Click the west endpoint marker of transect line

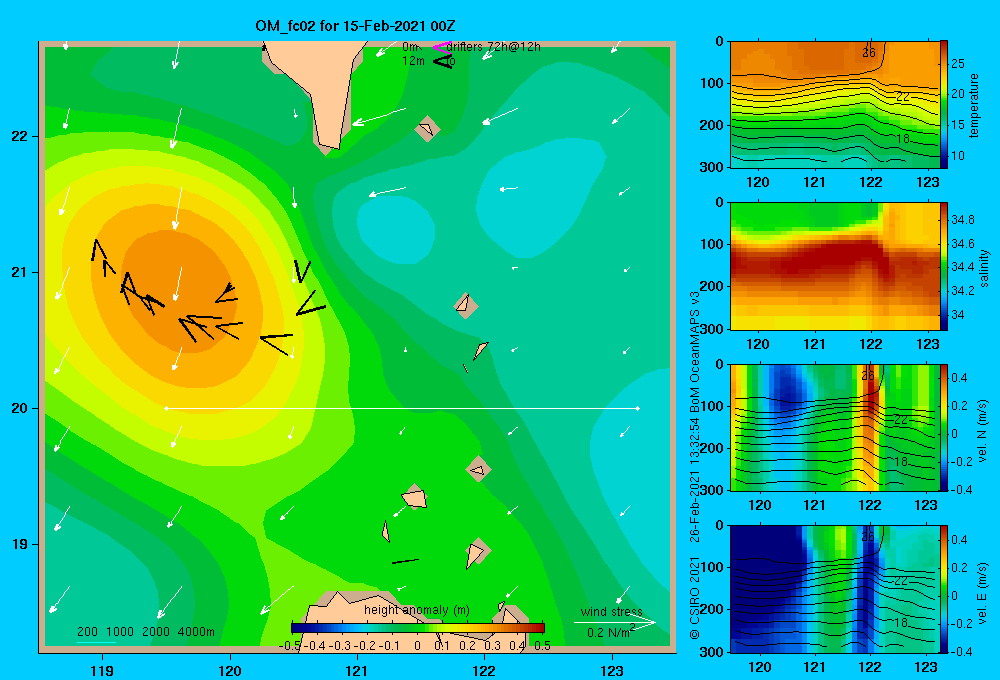(x=166, y=408)
